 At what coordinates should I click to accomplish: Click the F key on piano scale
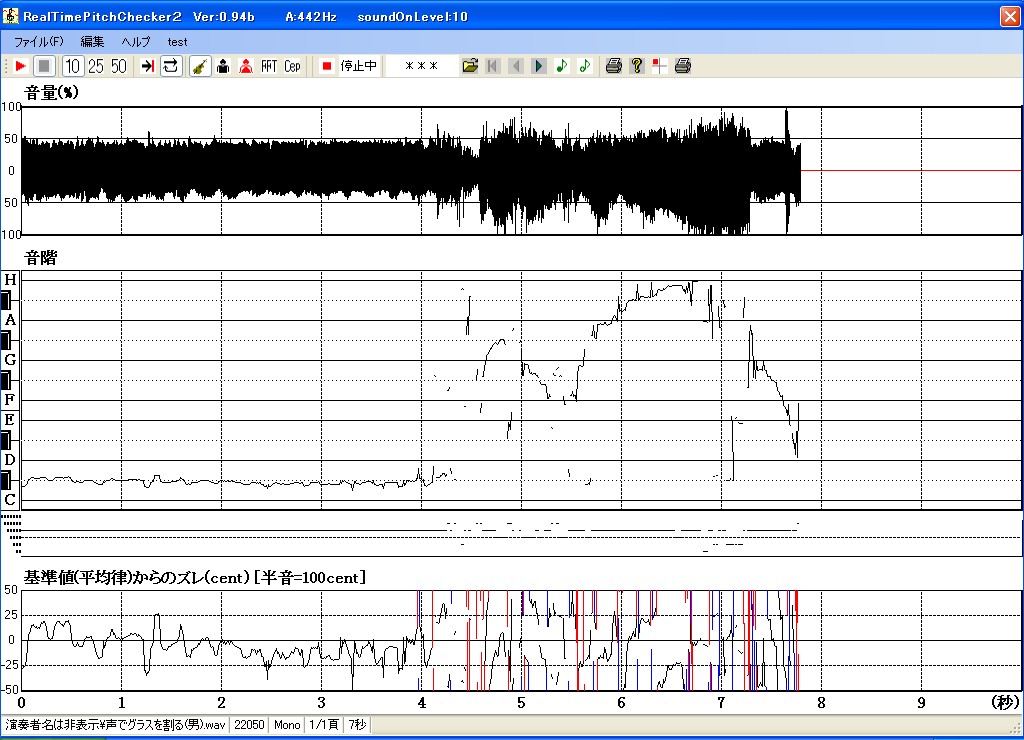pyautogui.click(x=10, y=399)
